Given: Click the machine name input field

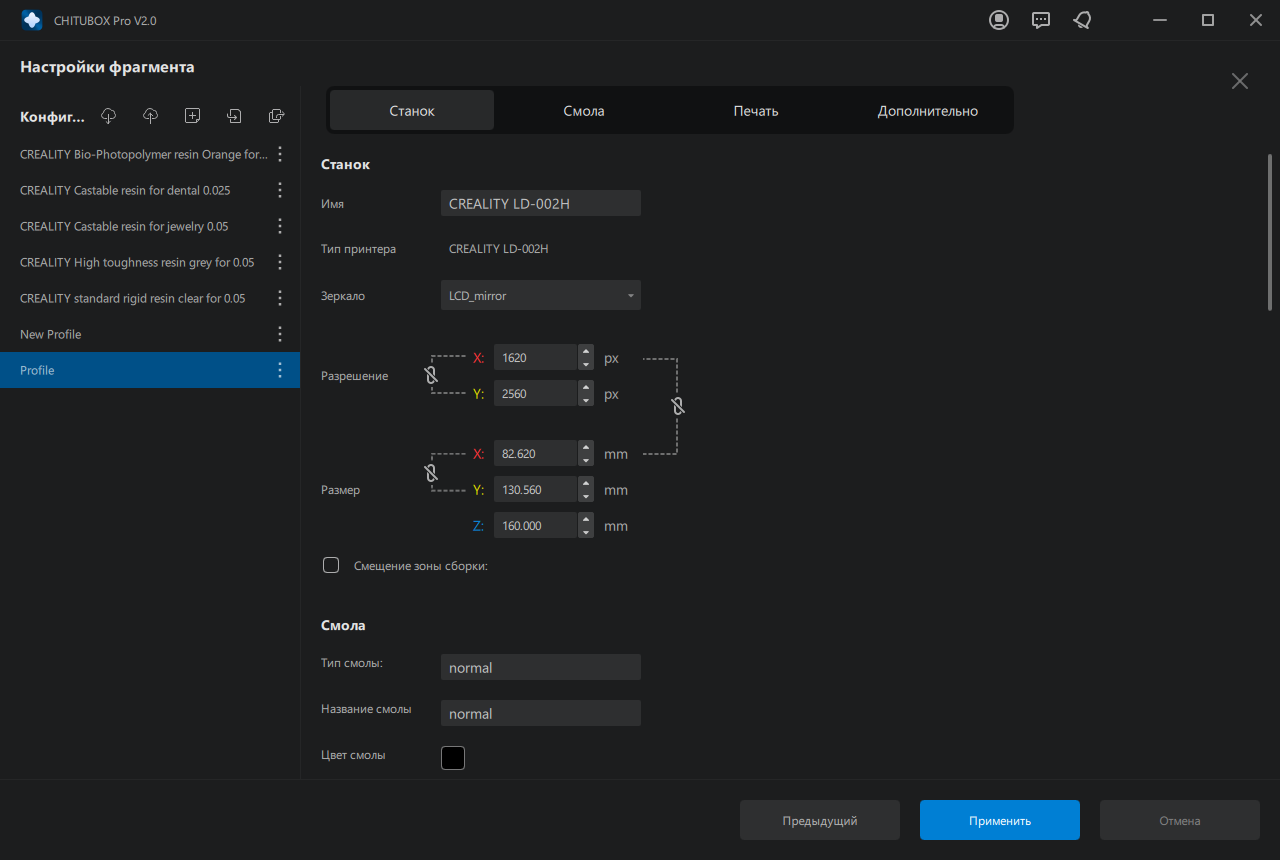Looking at the screenshot, I should (541, 203).
